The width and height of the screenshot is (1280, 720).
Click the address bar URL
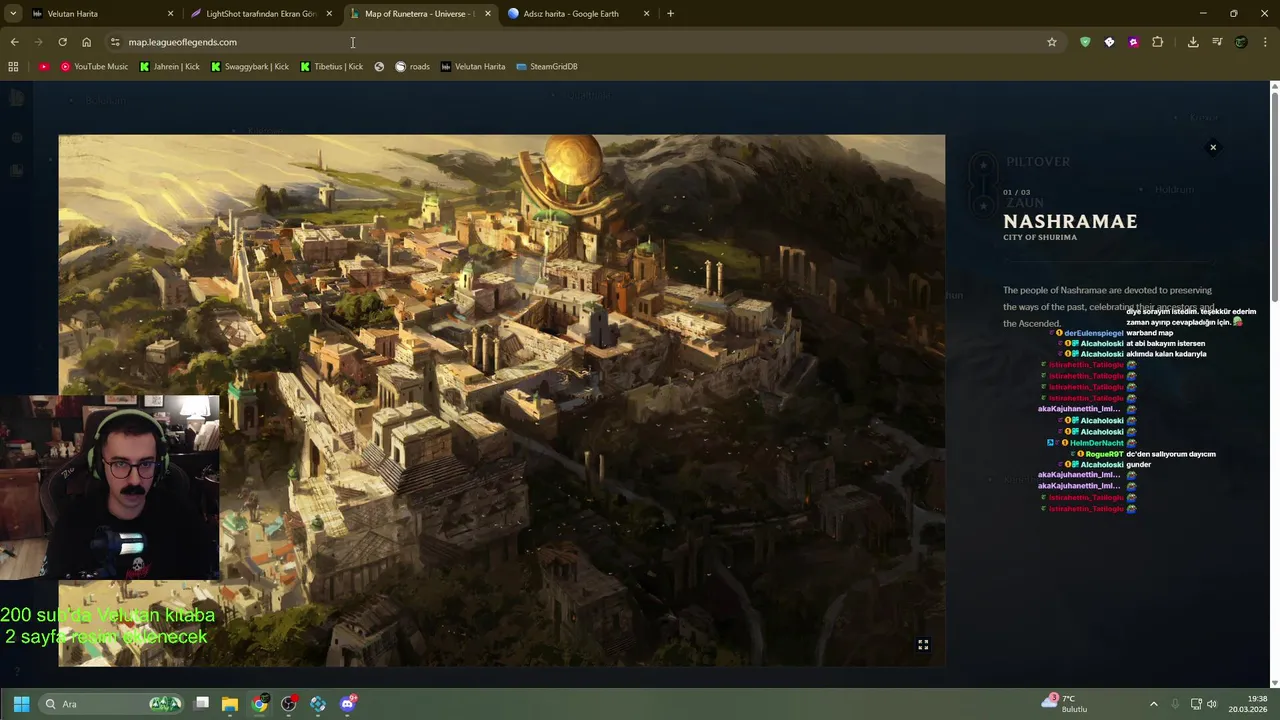click(x=182, y=42)
